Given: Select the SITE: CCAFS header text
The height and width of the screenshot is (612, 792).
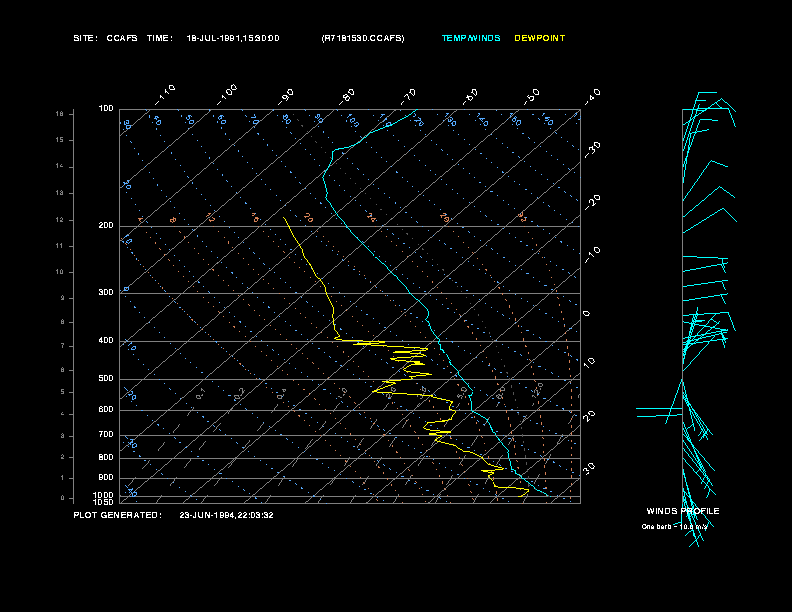Looking at the screenshot, I should [105, 38].
